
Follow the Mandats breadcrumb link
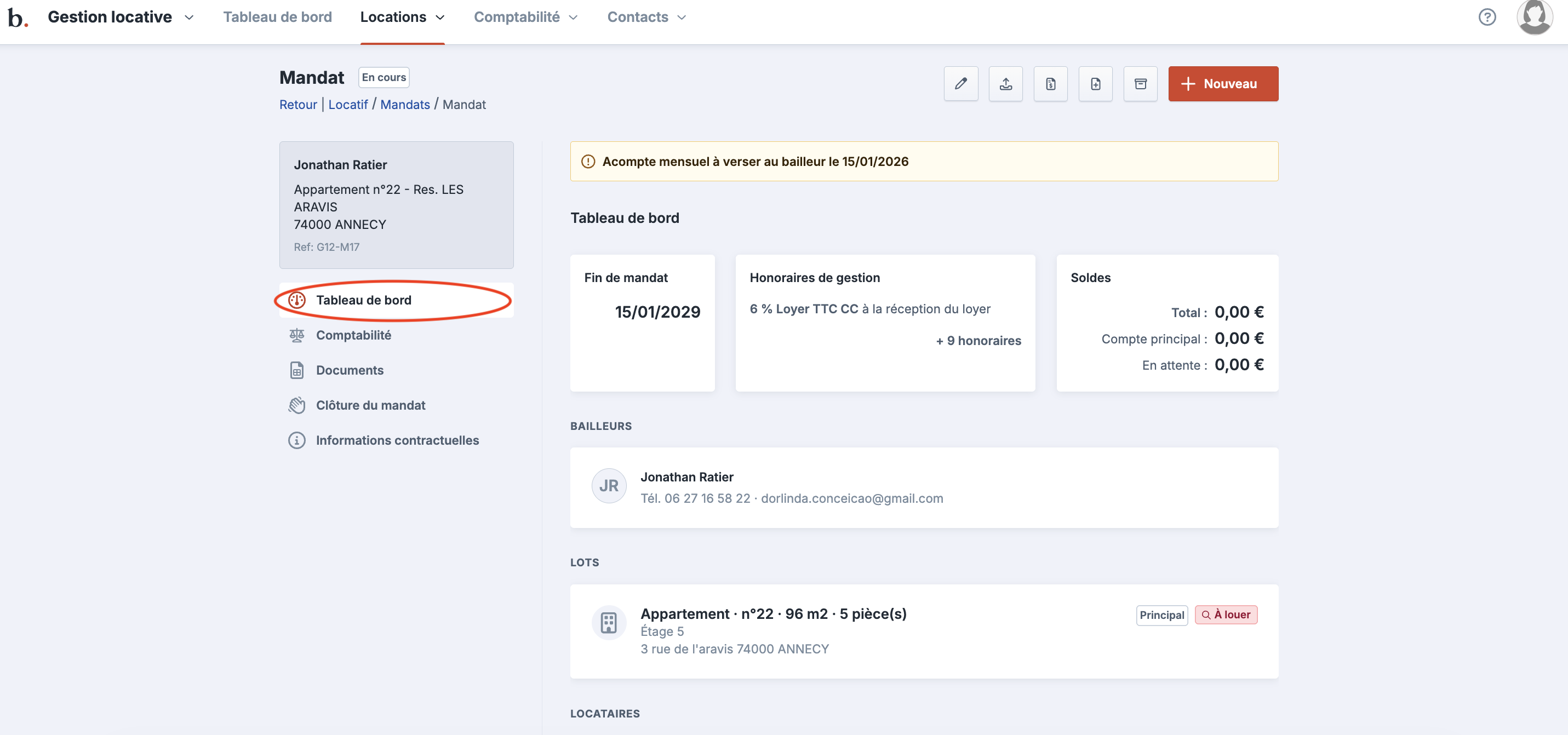pos(405,105)
